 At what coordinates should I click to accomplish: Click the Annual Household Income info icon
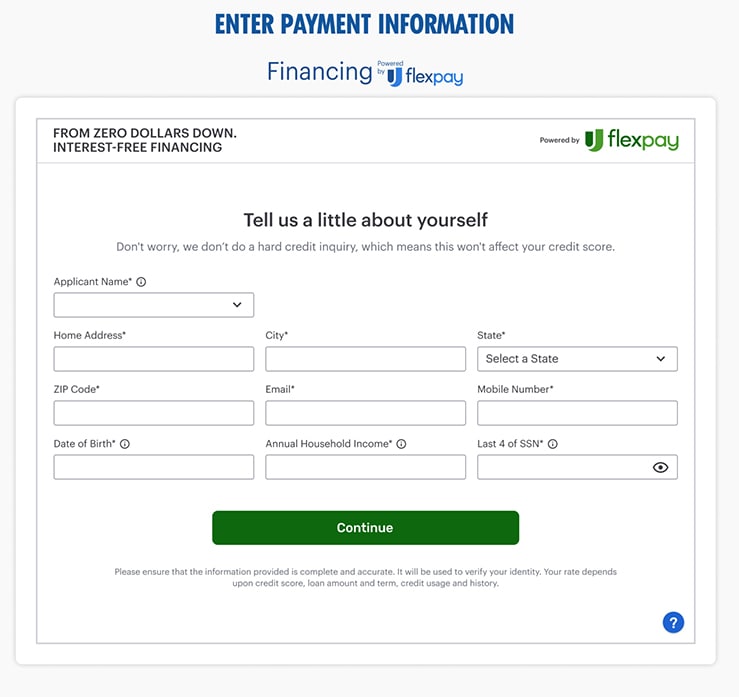[x=401, y=444]
